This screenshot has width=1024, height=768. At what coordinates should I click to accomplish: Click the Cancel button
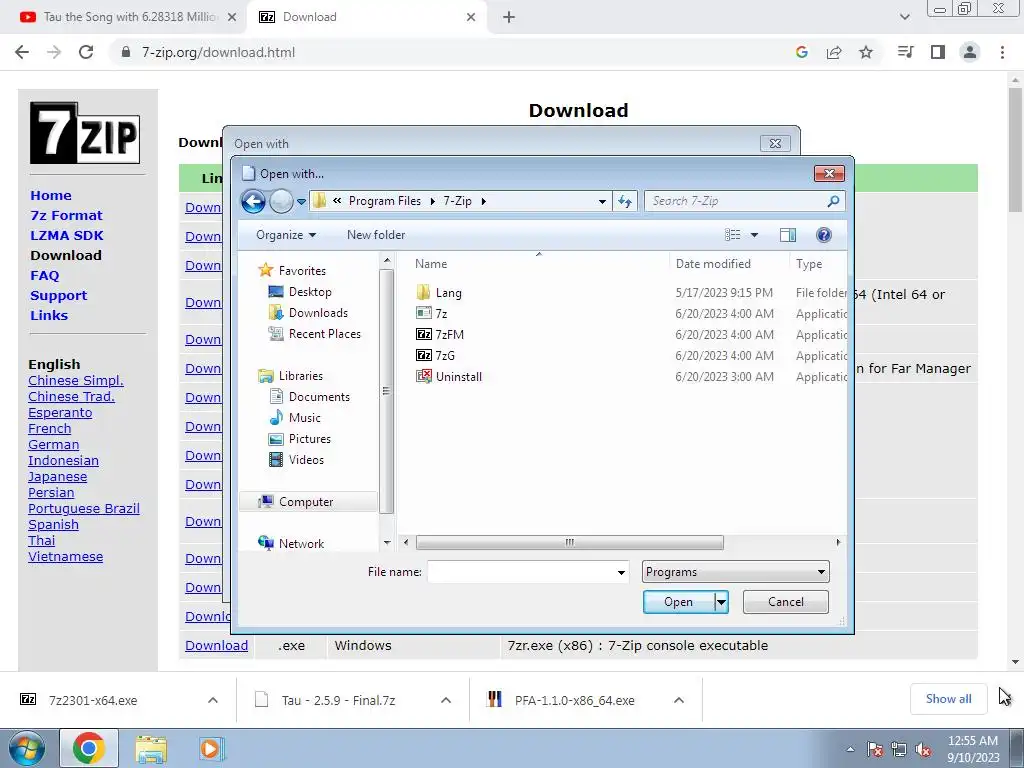pyautogui.click(x=786, y=602)
